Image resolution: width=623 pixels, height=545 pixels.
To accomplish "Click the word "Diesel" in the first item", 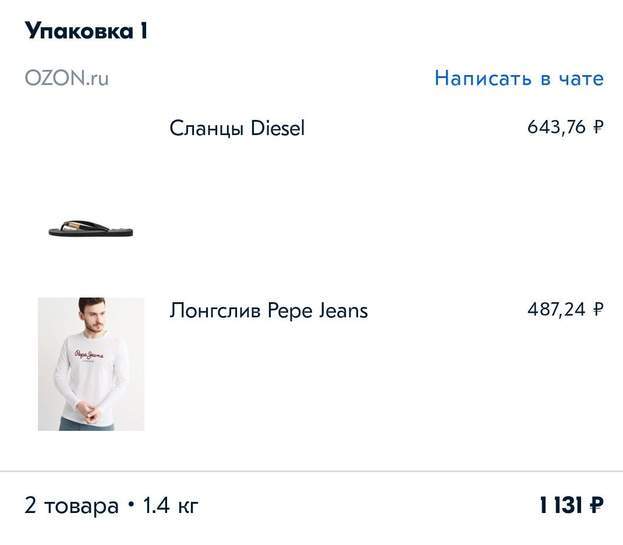I will 277,128.
